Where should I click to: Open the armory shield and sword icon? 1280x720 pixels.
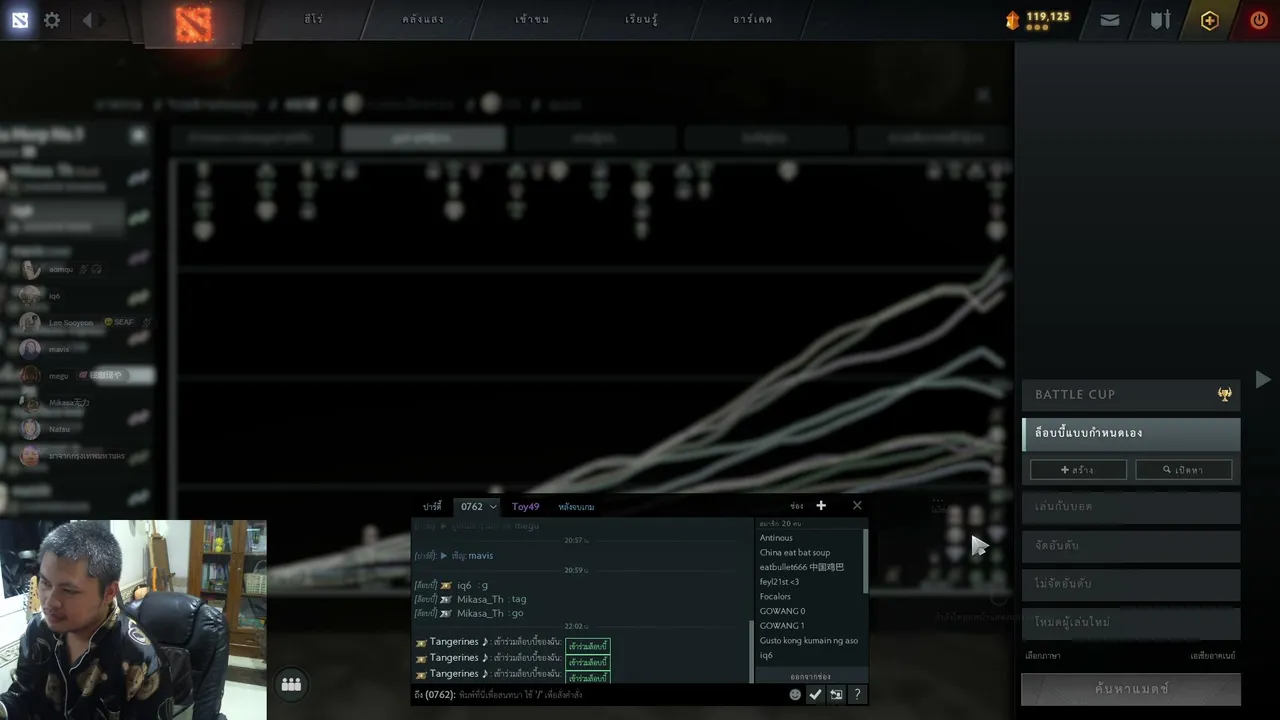[x=1160, y=20]
